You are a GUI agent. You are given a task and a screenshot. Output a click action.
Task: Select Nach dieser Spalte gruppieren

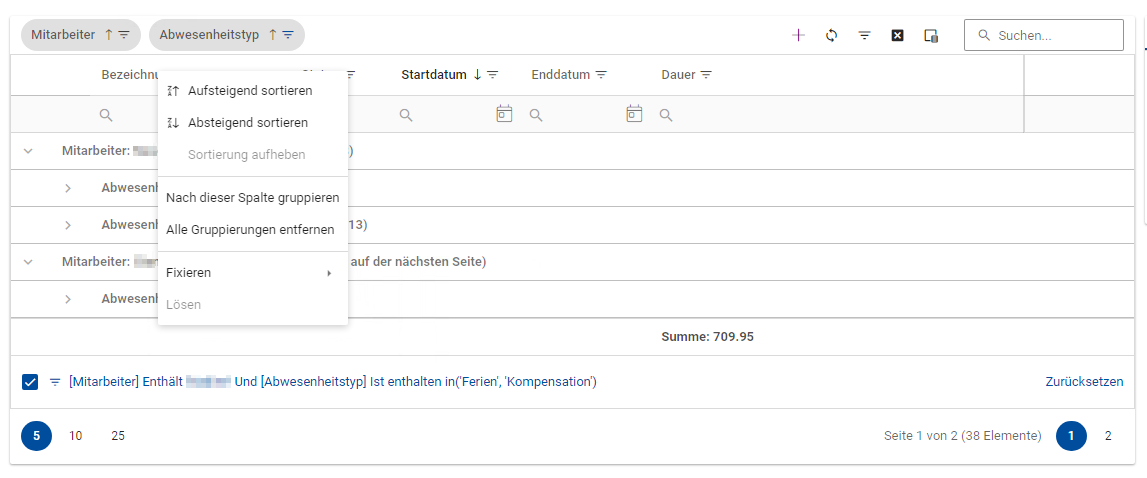pyautogui.click(x=252, y=198)
